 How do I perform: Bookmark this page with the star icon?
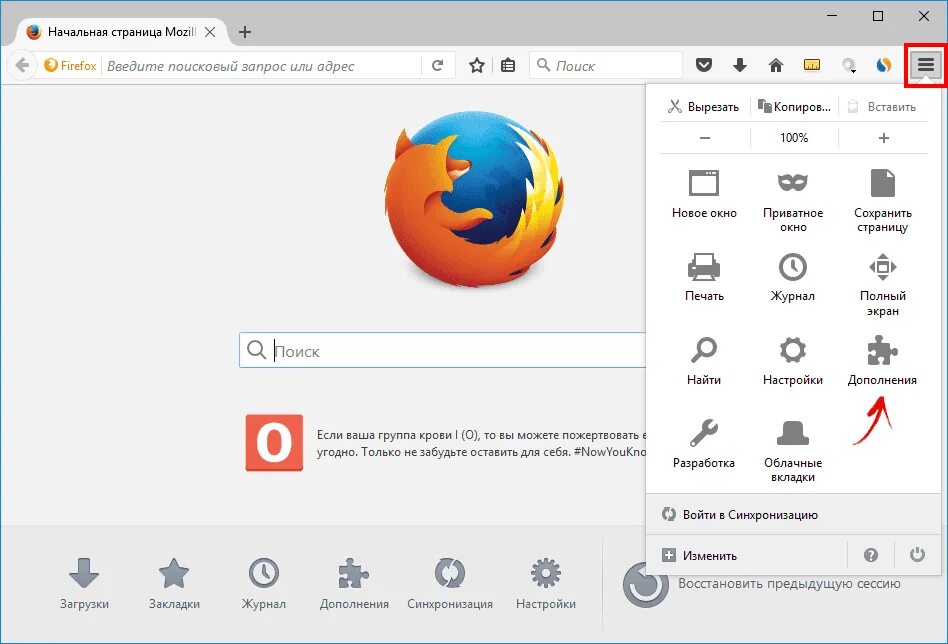[476, 65]
